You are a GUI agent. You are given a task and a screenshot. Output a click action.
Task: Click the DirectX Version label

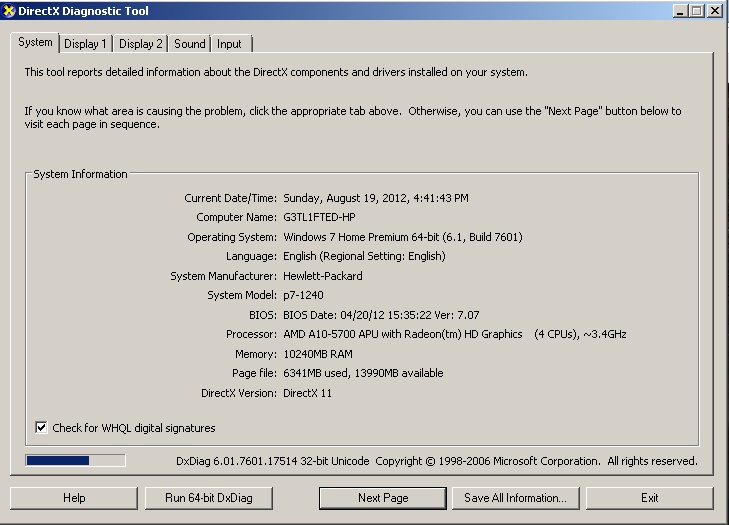coord(239,393)
